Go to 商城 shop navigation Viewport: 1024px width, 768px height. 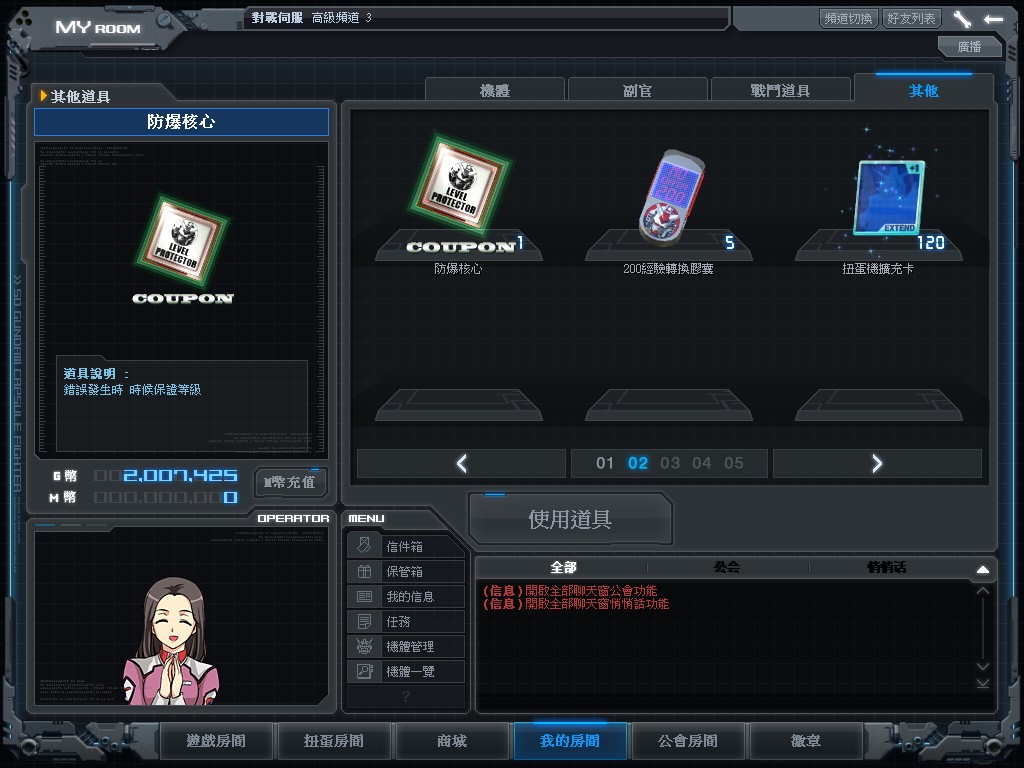pyautogui.click(x=452, y=741)
